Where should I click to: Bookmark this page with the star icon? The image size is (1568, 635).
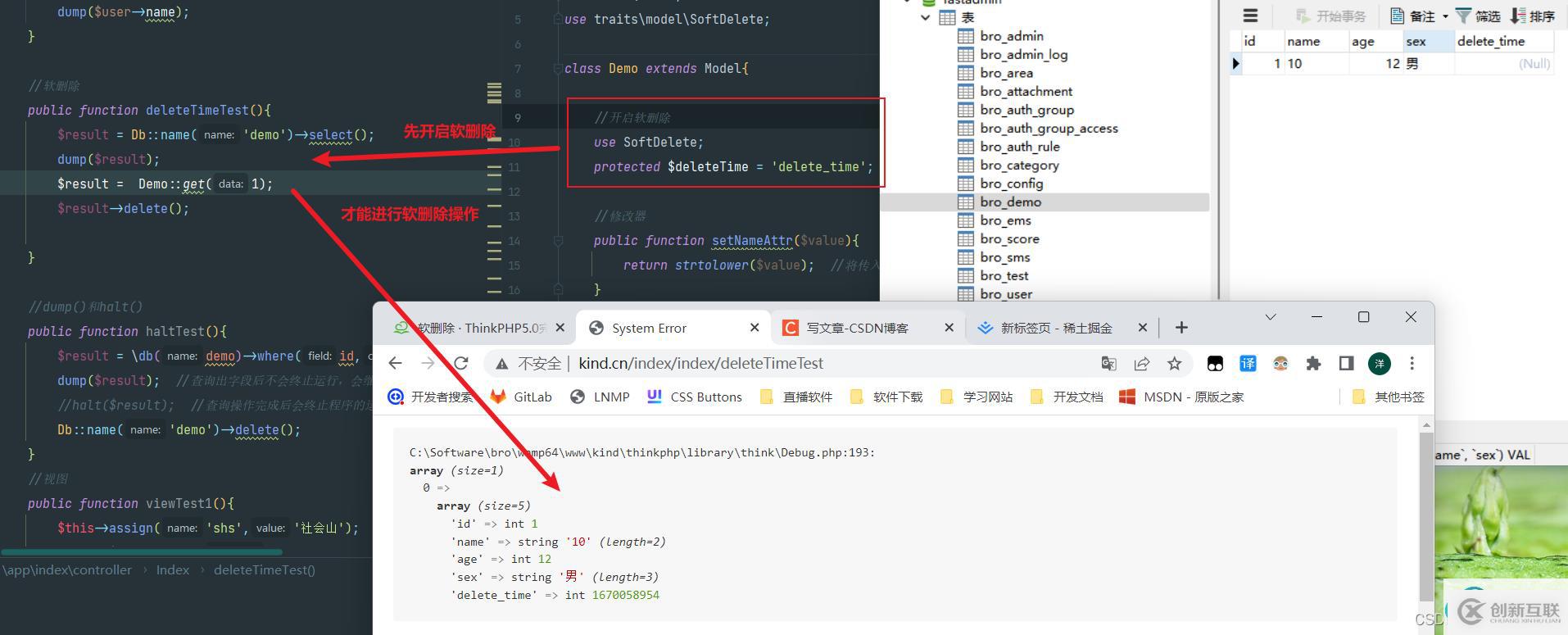click(x=1175, y=363)
